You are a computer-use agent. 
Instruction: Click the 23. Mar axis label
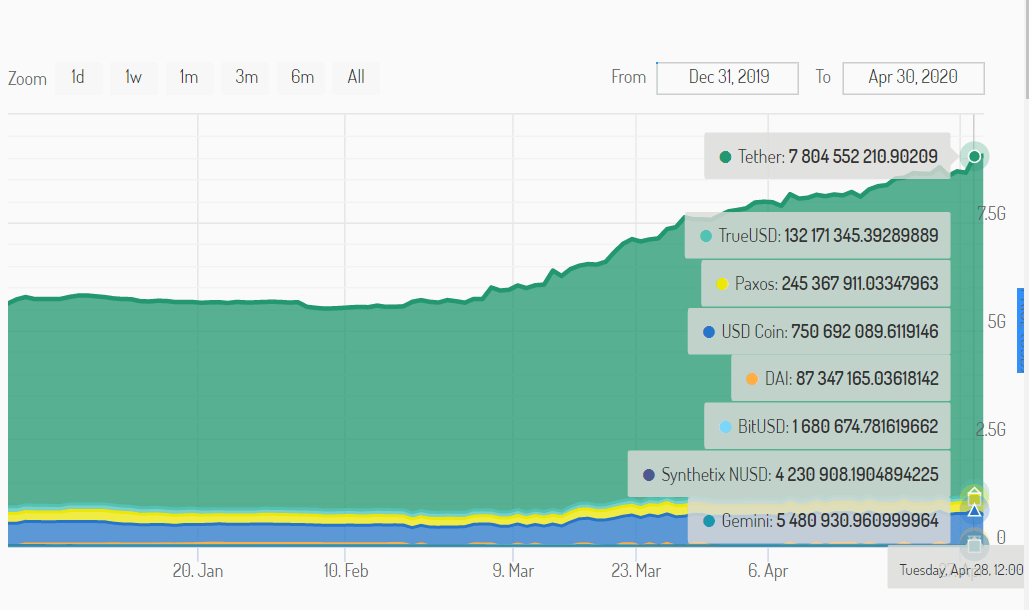tap(636, 571)
